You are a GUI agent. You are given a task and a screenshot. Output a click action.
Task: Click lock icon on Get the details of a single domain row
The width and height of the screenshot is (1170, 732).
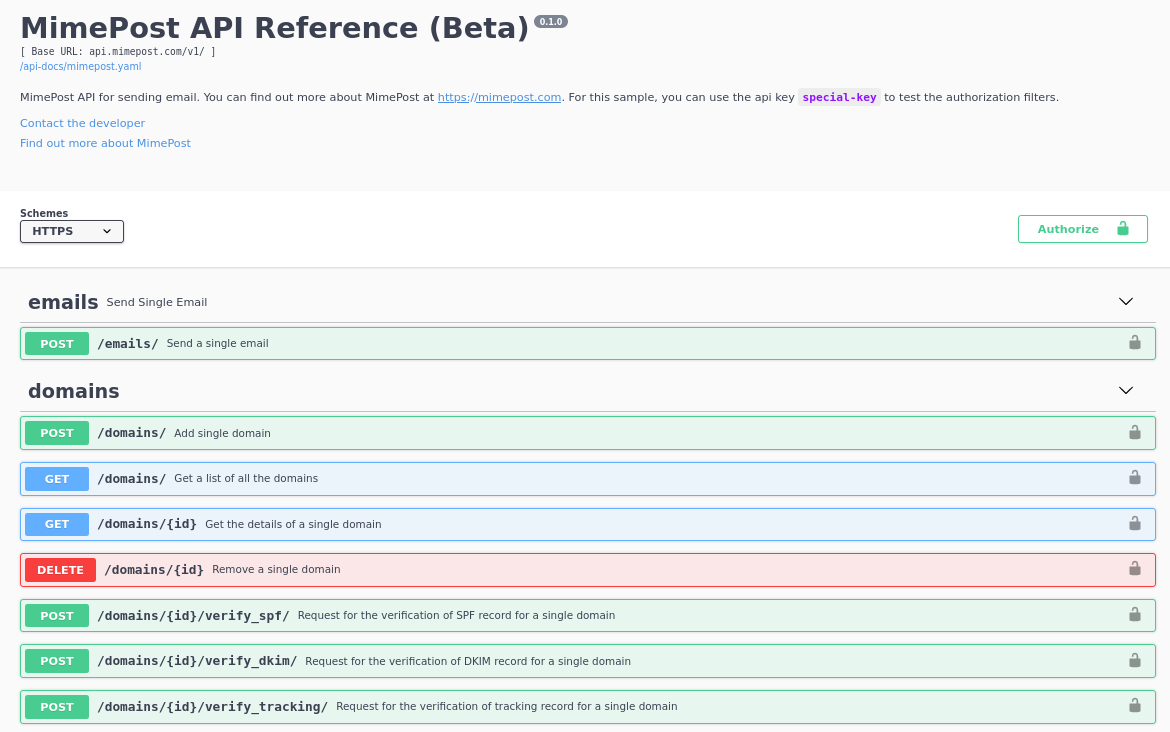(1134, 523)
